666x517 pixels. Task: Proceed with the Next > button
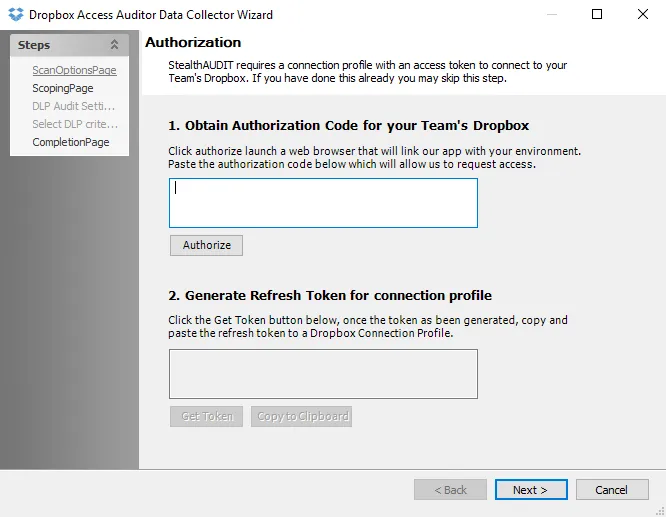coord(531,490)
